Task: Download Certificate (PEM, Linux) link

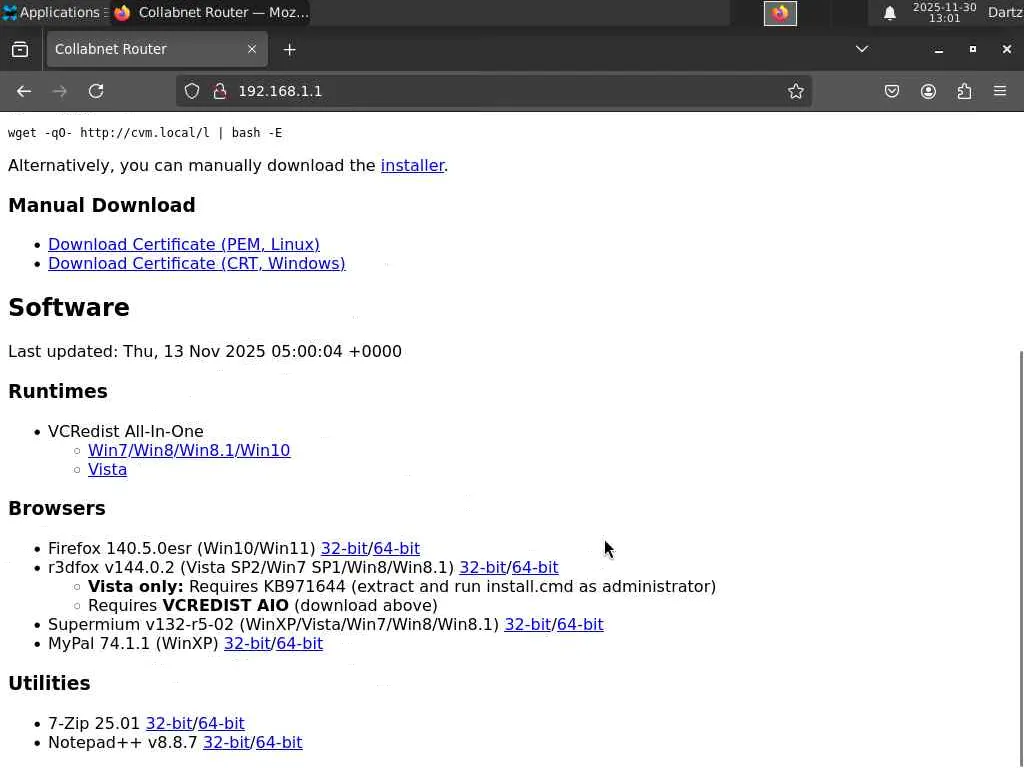Action: click(184, 244)
